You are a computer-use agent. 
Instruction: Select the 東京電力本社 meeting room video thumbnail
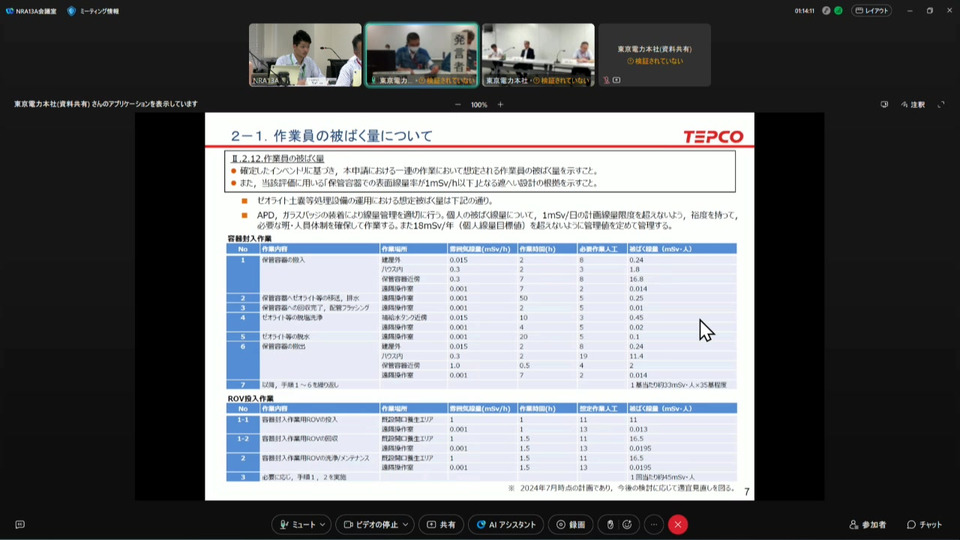click(x=538, y=55)
